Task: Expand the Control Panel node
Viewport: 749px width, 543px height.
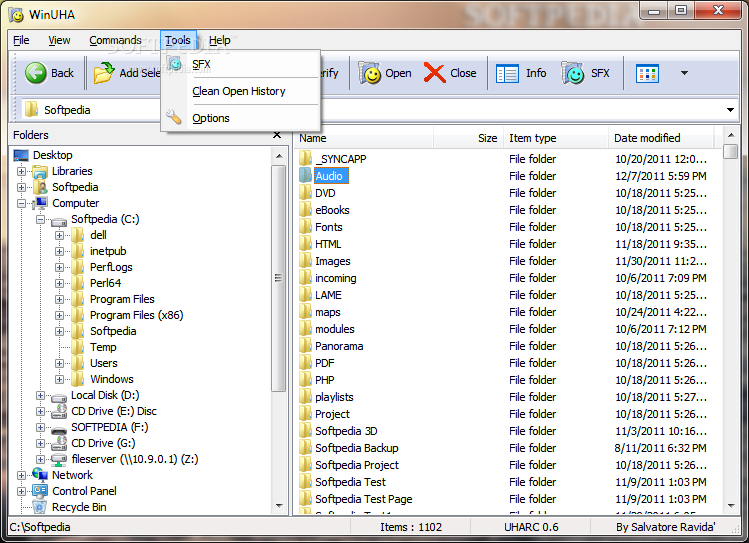Action: (x=21, y=491)
